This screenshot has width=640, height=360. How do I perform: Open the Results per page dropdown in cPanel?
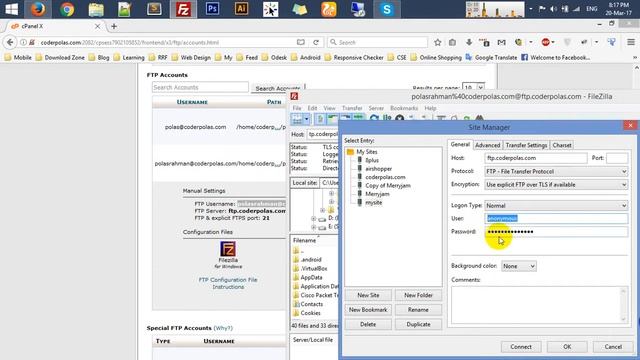[473, 87]
